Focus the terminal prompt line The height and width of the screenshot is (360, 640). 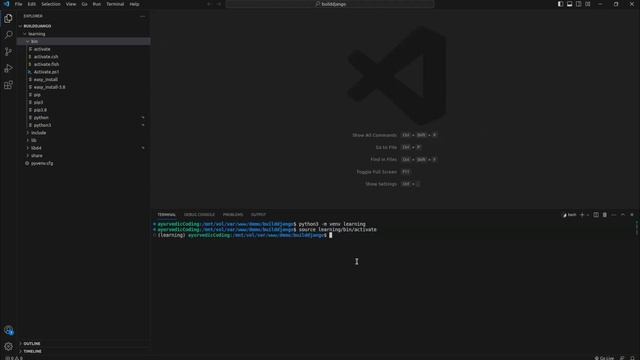pyautogui.click(x=245, y=236)
